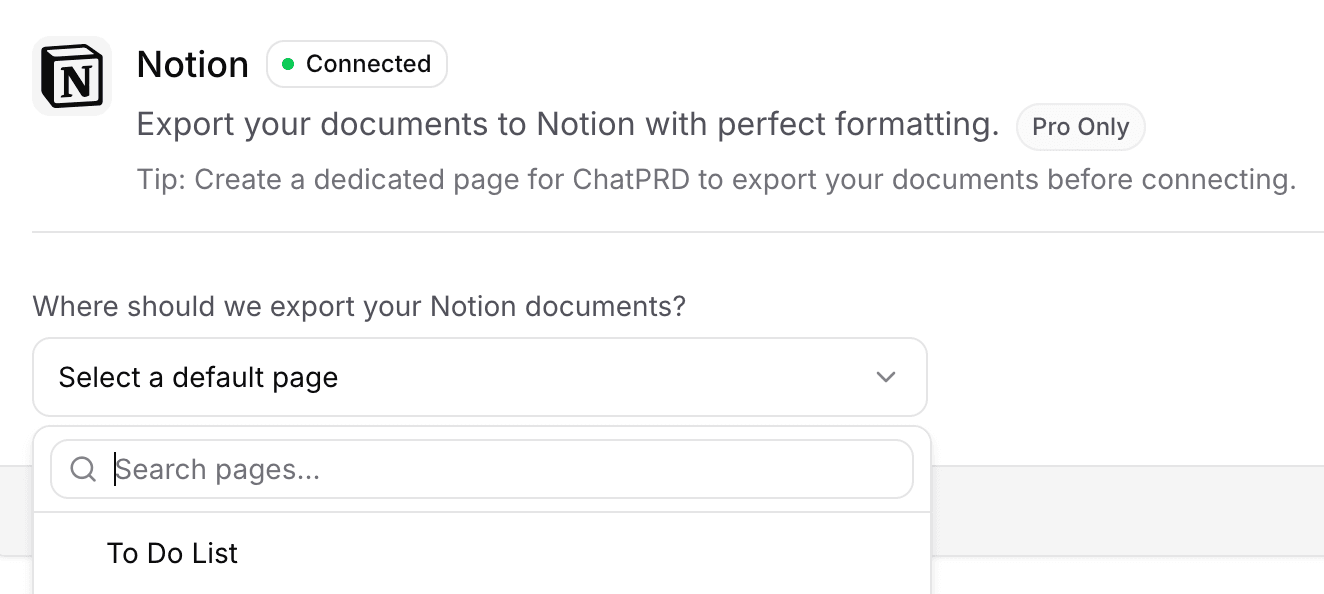Viewport: 1324px width, 594px height.
Task: Click the tip text about dedicated page
Action: tap(715, 180)
